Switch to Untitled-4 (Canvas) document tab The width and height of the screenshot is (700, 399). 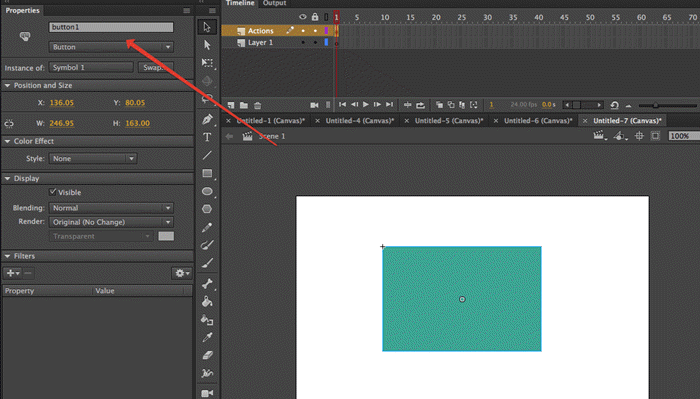click(x=359, y=121)
